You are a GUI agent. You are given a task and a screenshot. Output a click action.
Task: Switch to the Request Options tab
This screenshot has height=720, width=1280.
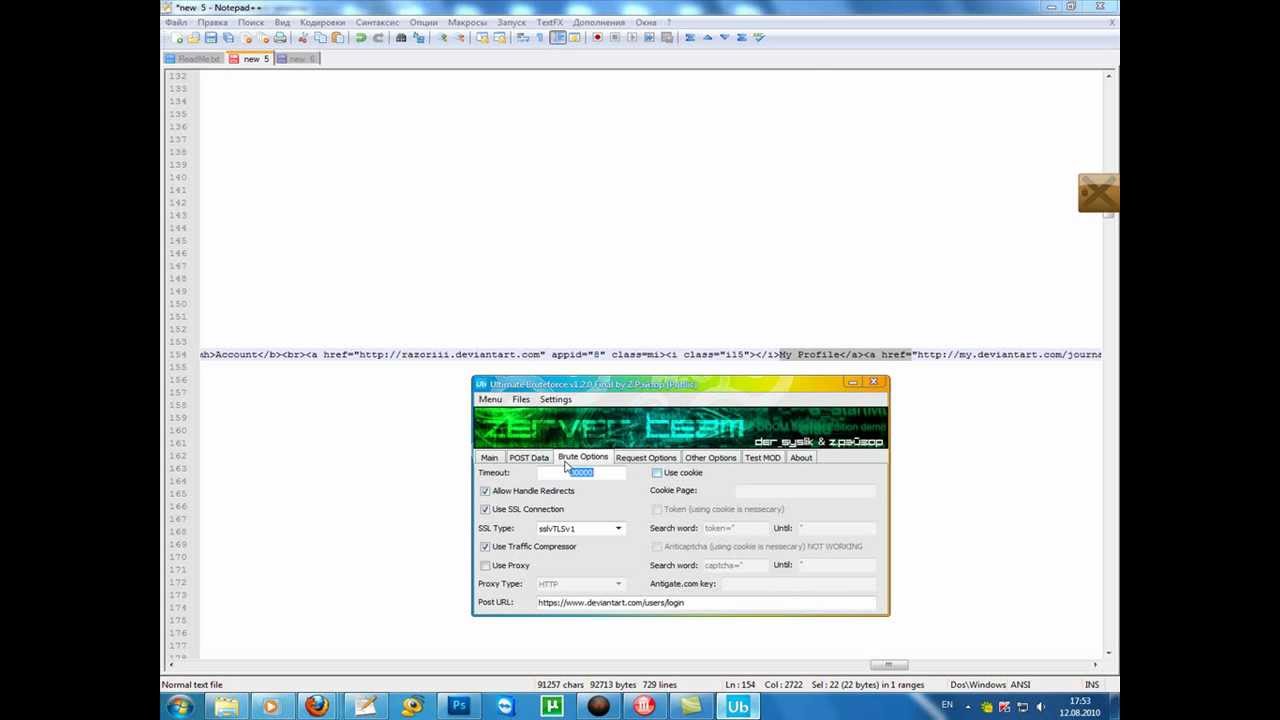tap(646, 458)
